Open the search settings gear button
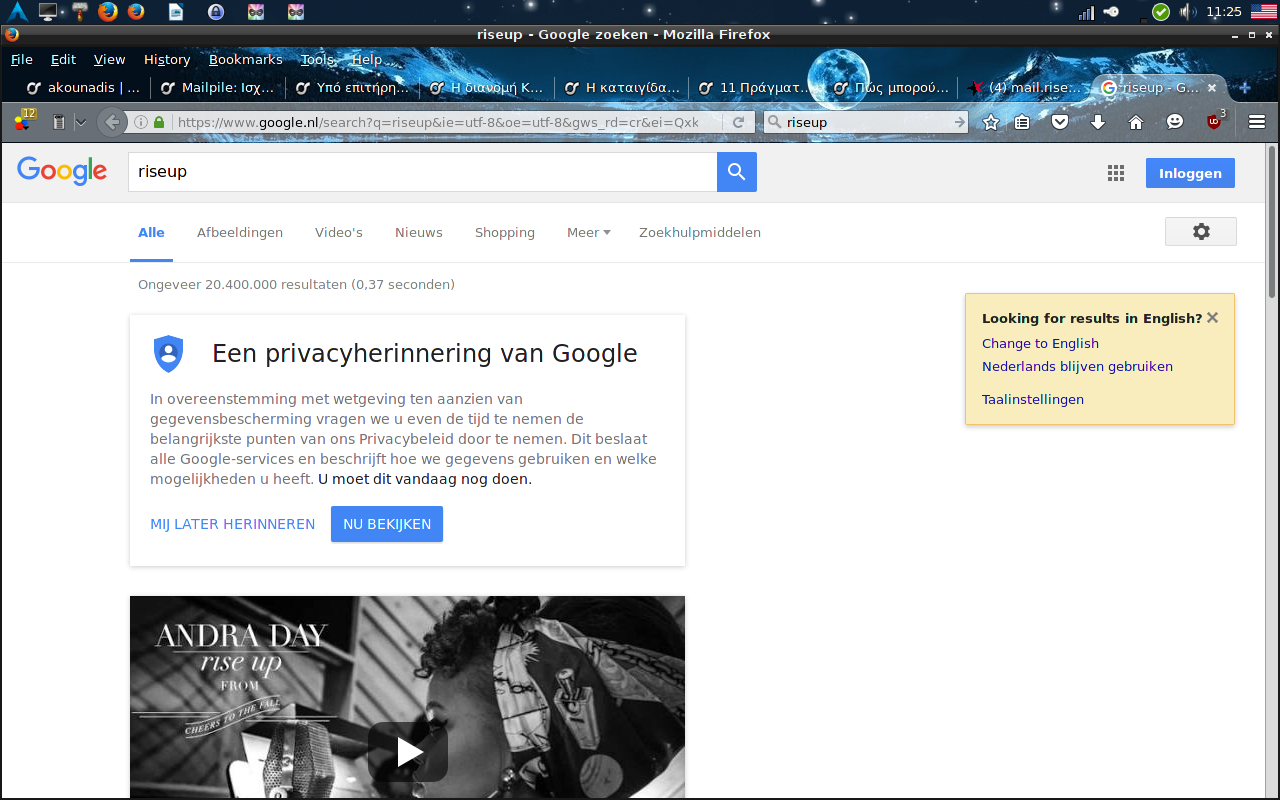 1201,231
